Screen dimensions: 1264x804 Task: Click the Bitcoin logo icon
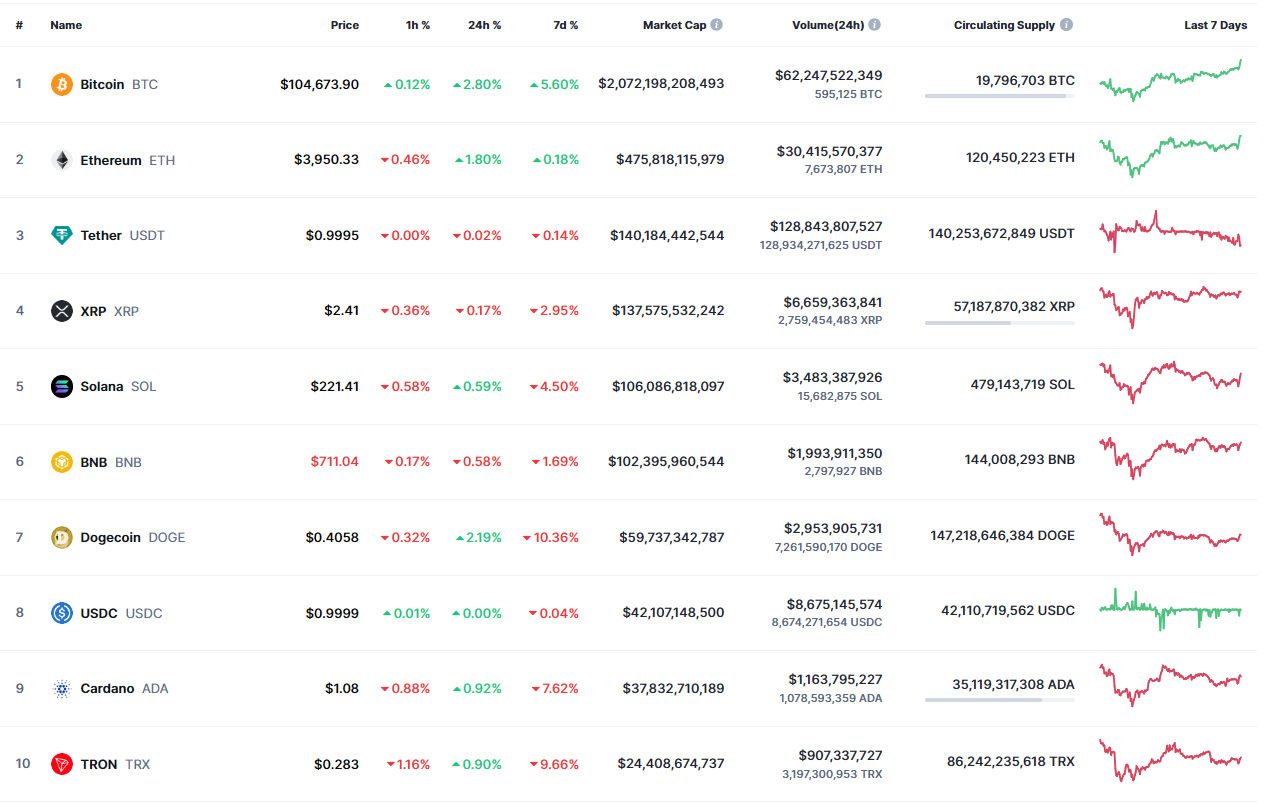click(x=62, y=85)
